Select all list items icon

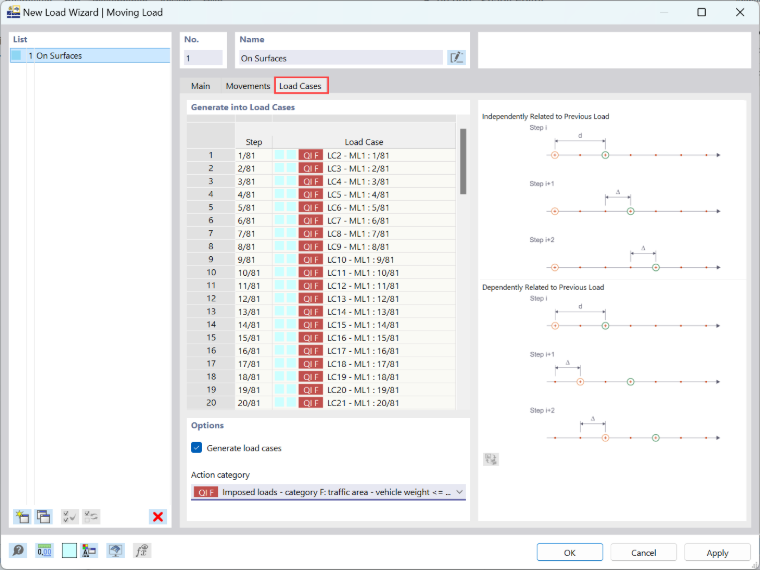click(x=69, y=516)
